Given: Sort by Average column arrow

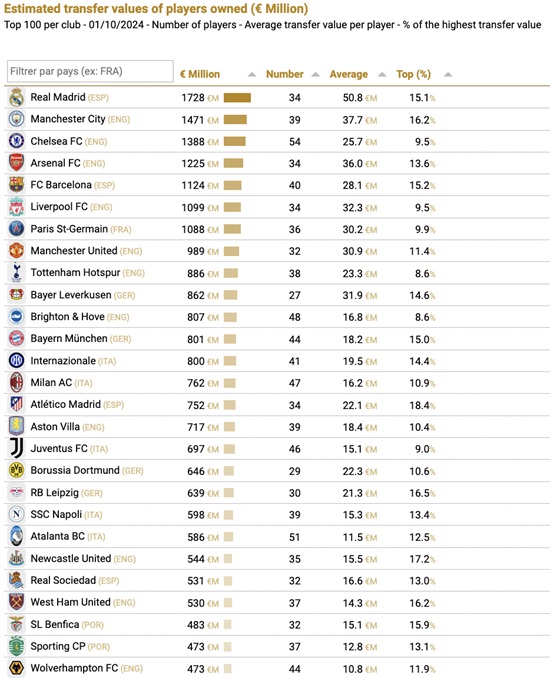Looking at the screenshot, I should coord(382,75).
